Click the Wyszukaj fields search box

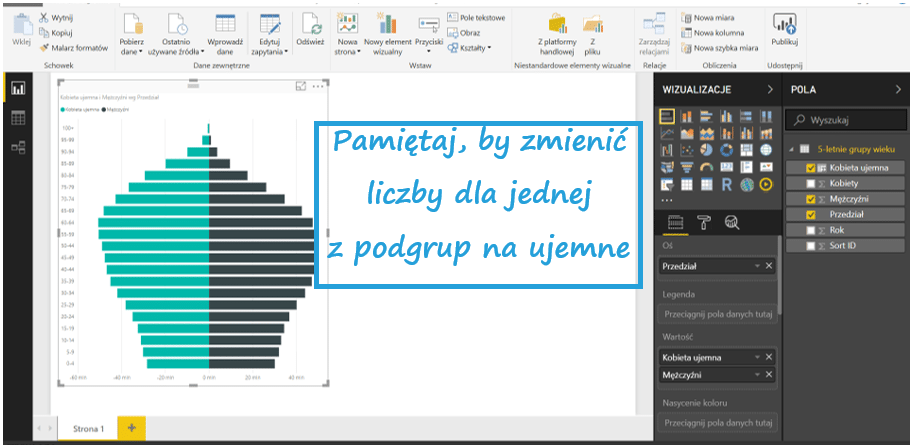(x=850, y=120)
